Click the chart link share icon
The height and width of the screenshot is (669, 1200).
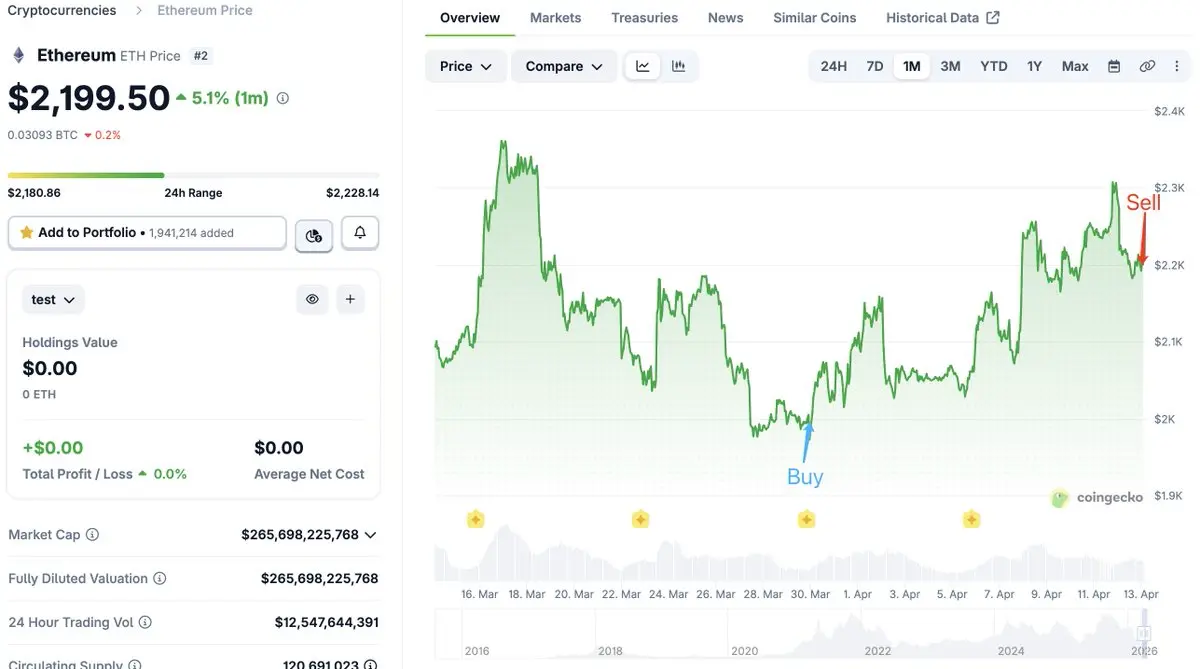(x=1147, y=66)
